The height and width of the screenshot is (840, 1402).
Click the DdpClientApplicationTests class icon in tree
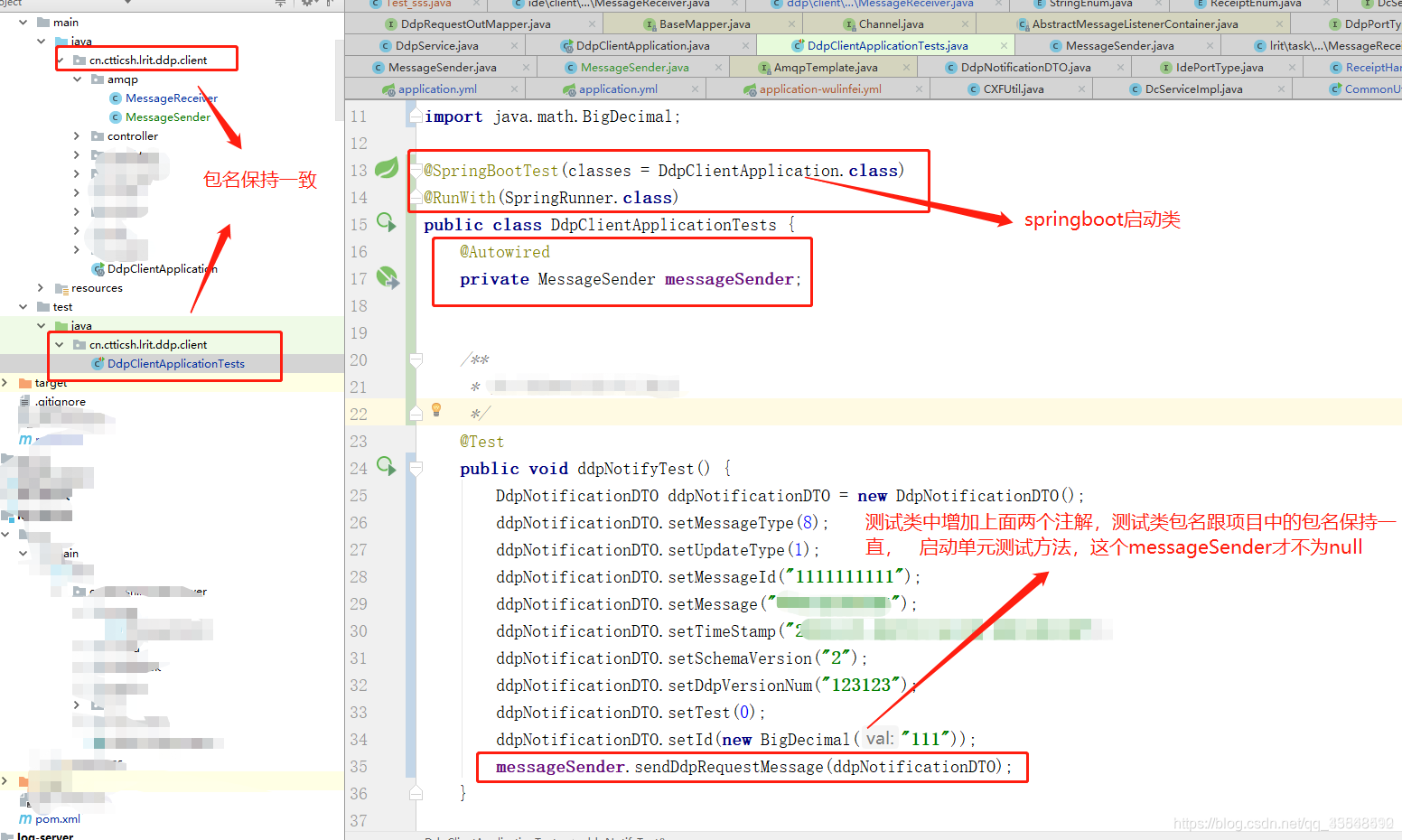pyautogui.click(x=98, y=364)
